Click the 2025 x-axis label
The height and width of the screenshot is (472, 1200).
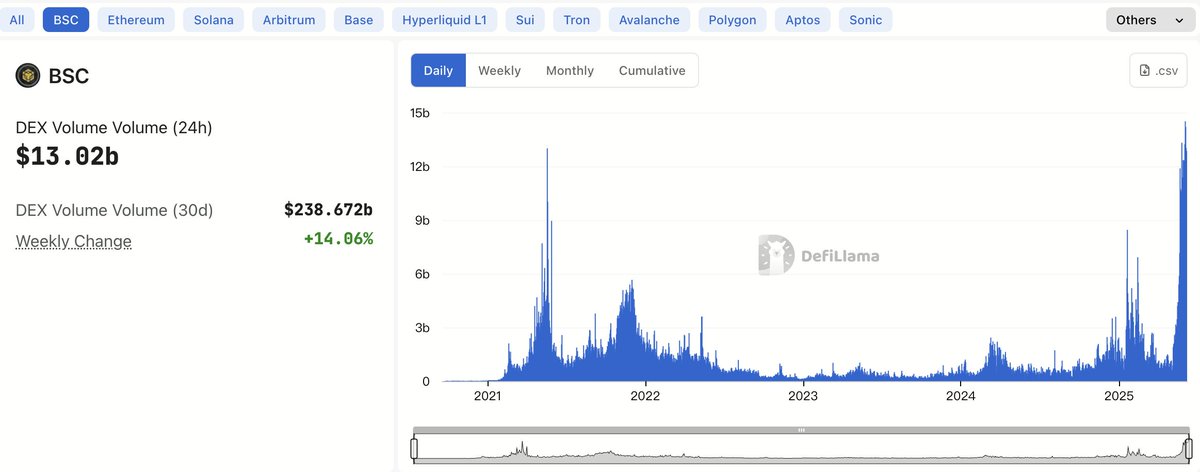pos(1119,395)
